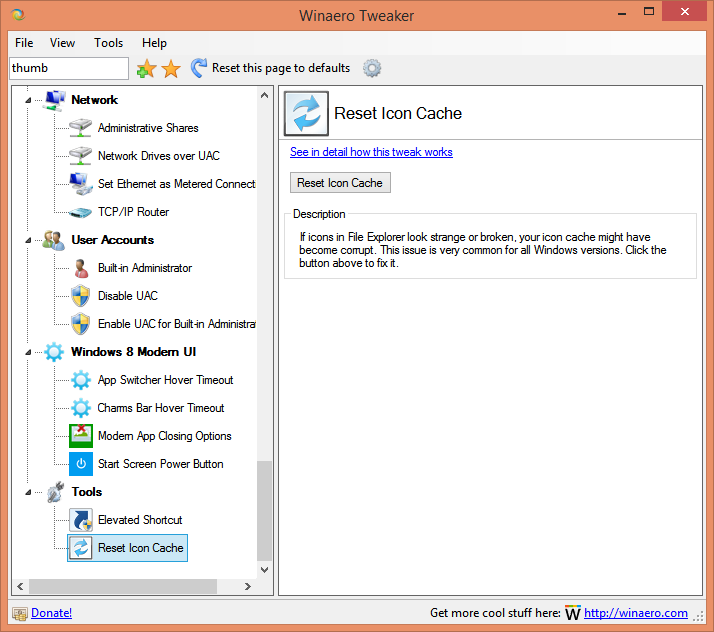Click the Reset Icon Cache tree icon

(81, 548)
